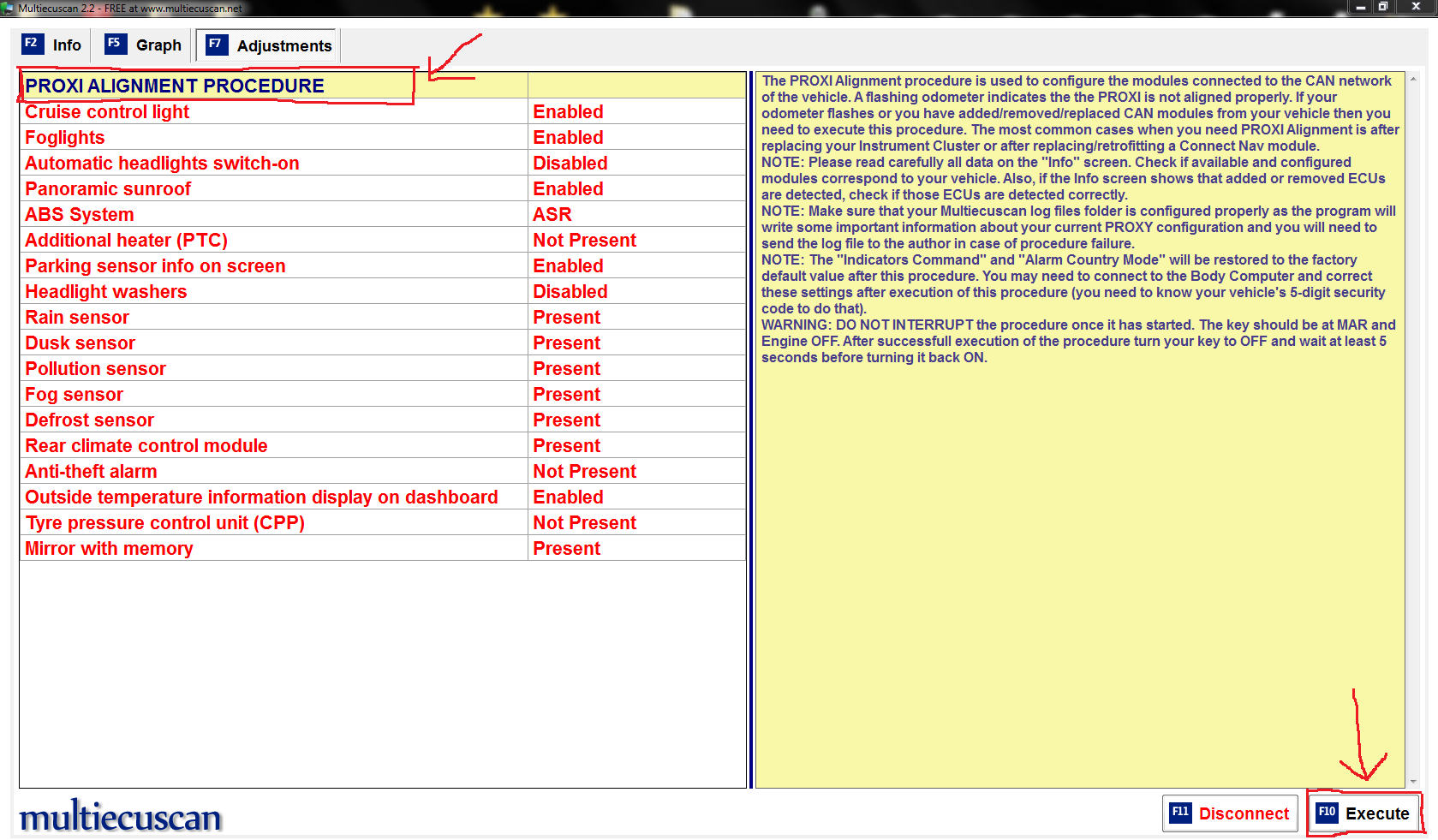Click the F10 icon on Execute button
This screenshot has width=1438, height=840.
pos(1327,813)
